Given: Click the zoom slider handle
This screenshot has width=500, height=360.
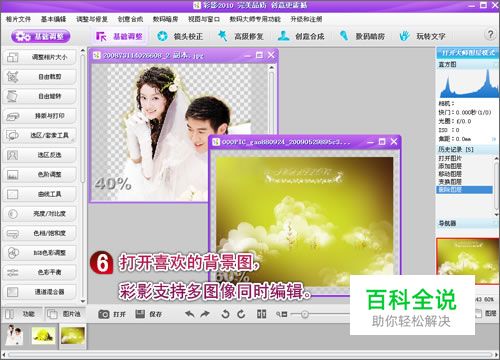Looking at the screenshot, I should coord(304,314).
